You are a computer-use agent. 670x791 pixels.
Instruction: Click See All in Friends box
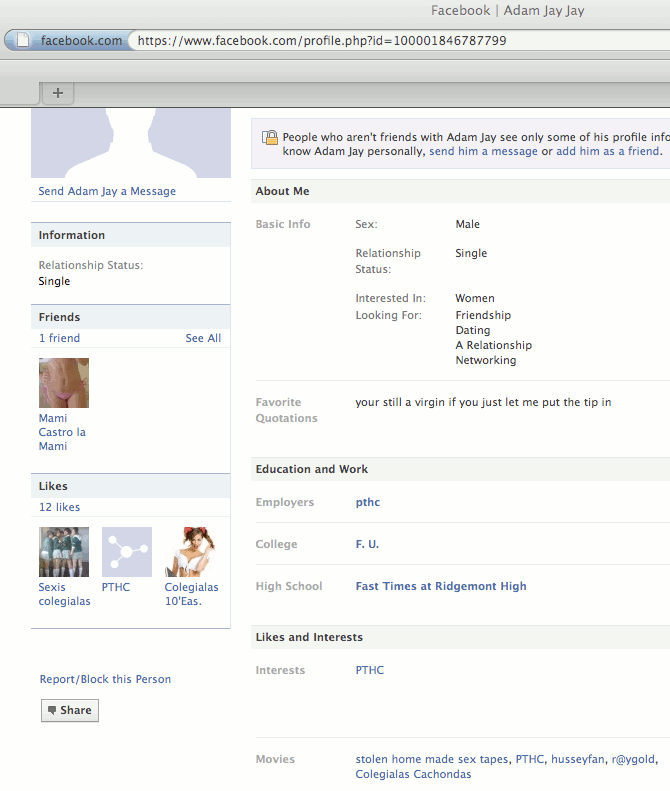point(203,338)
